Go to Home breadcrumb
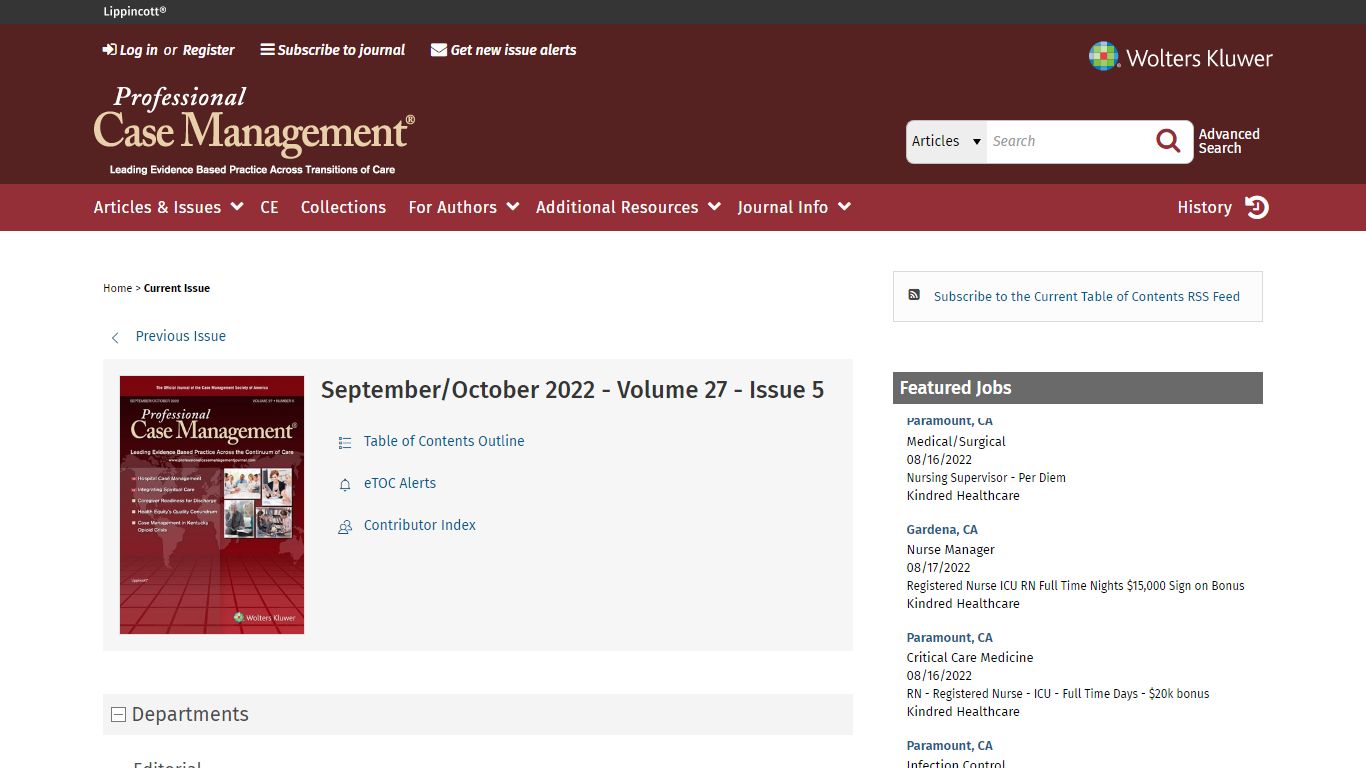 pos(118,288)
